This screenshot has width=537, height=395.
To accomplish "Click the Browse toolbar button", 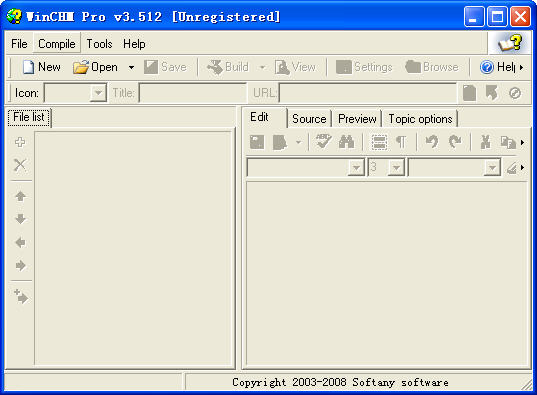I will pyautogui.click(x=432, y=67).
